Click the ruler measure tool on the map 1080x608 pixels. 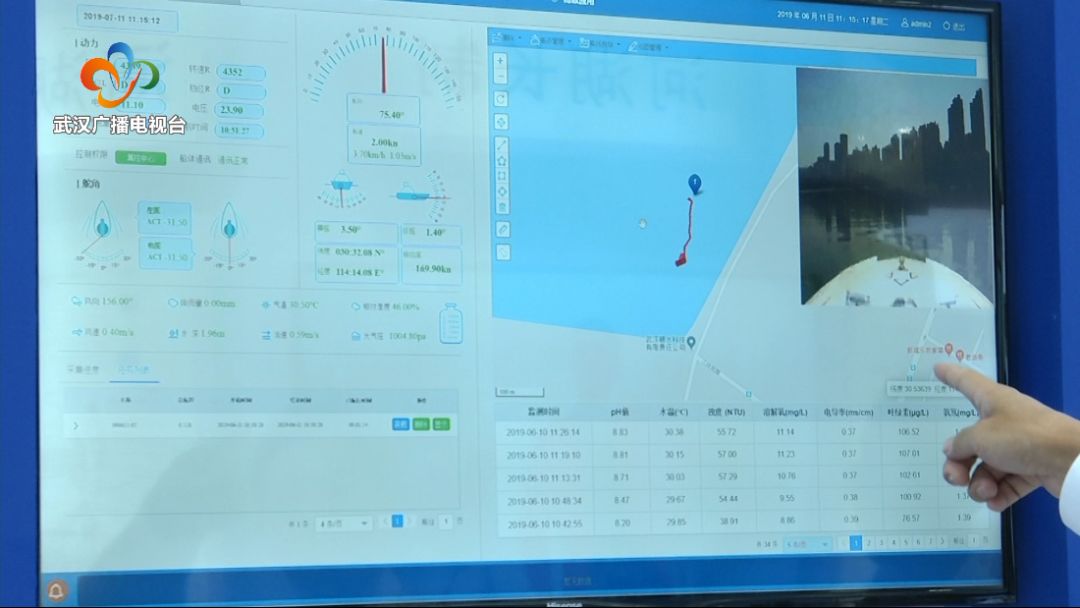point(503,229)
